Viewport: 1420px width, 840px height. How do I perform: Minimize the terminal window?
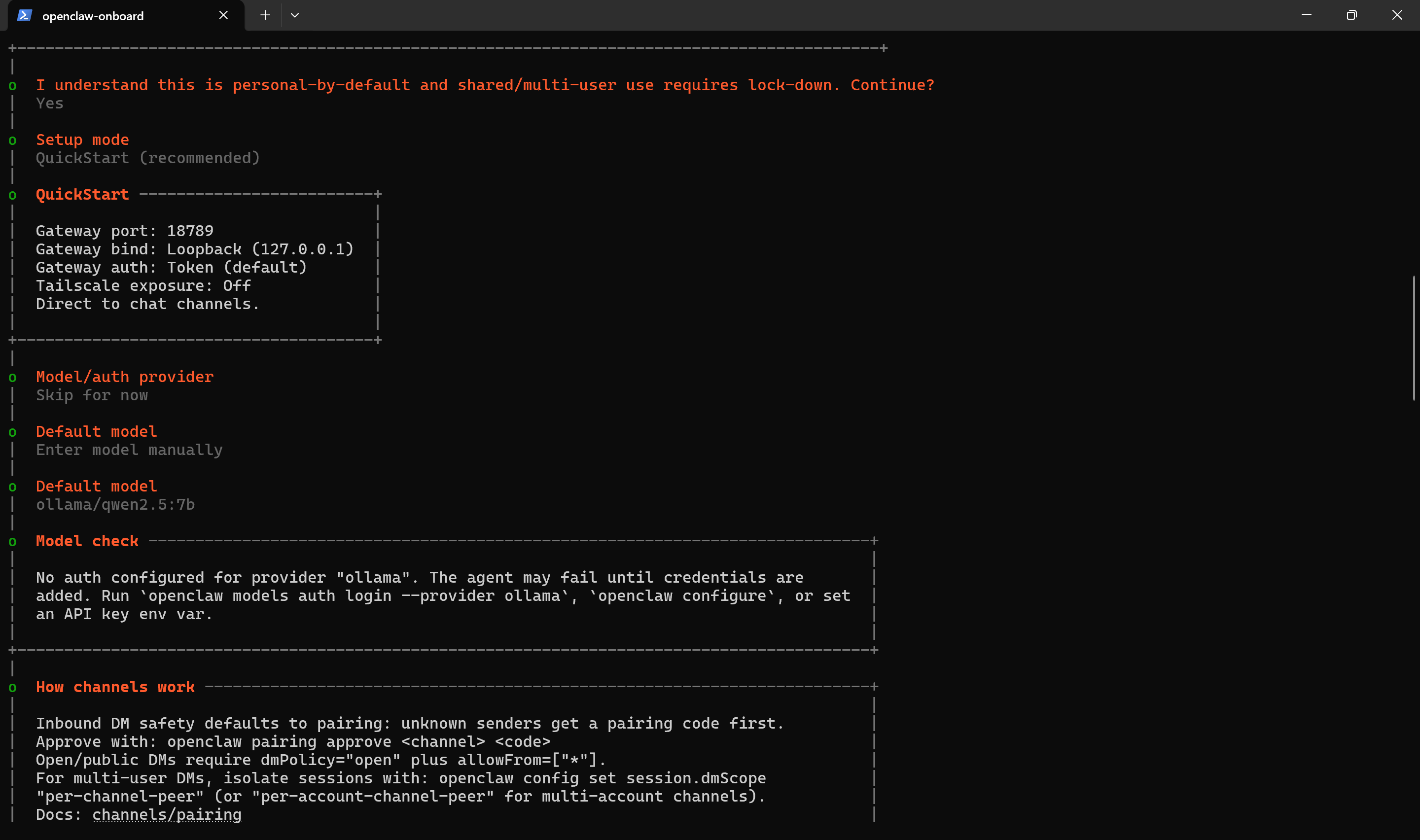pyautogui.click(x=1307, y=15)
